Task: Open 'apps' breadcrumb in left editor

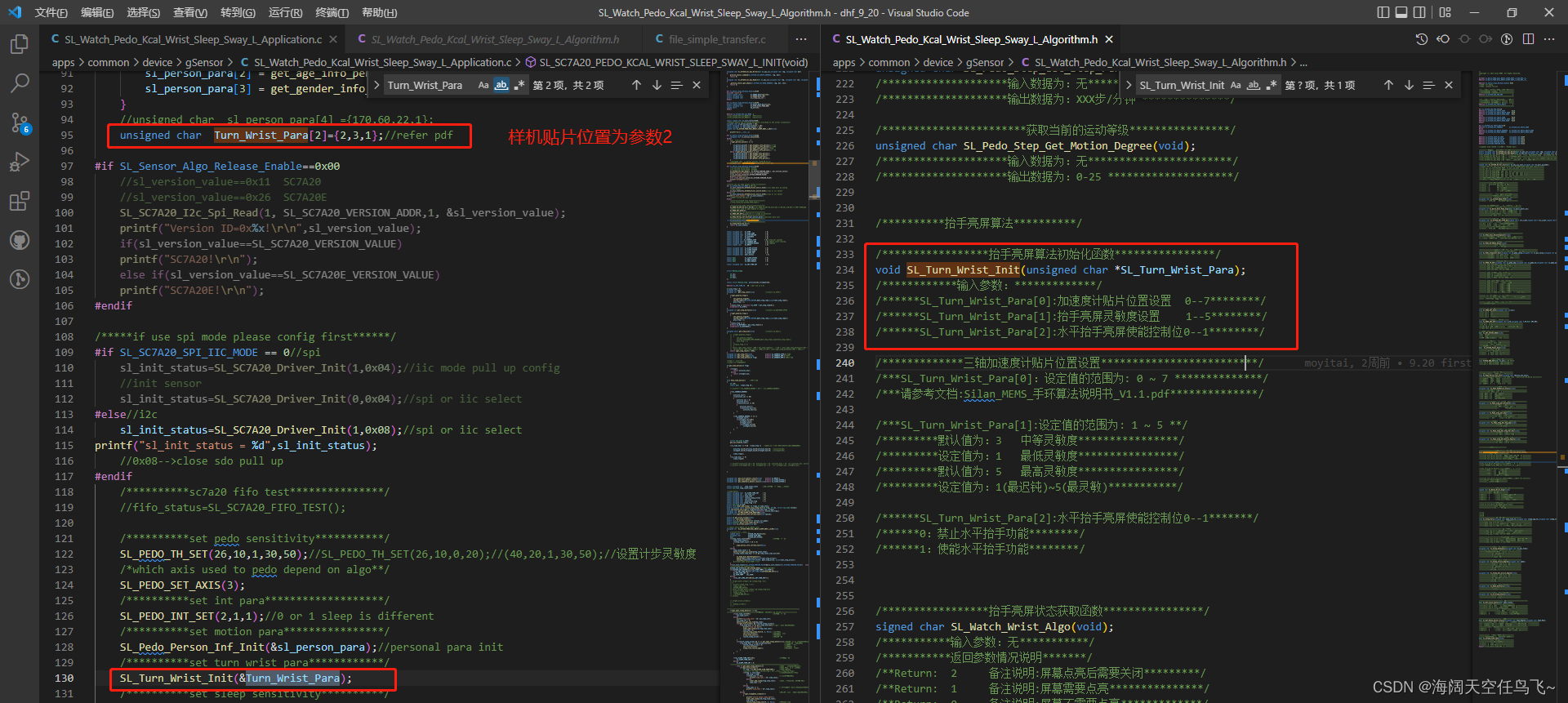Action: pyautogui.click(x=63, y=62)
